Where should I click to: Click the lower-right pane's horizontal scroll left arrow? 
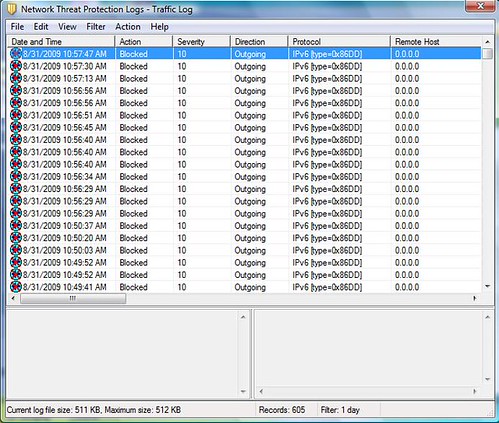point(261,391)
